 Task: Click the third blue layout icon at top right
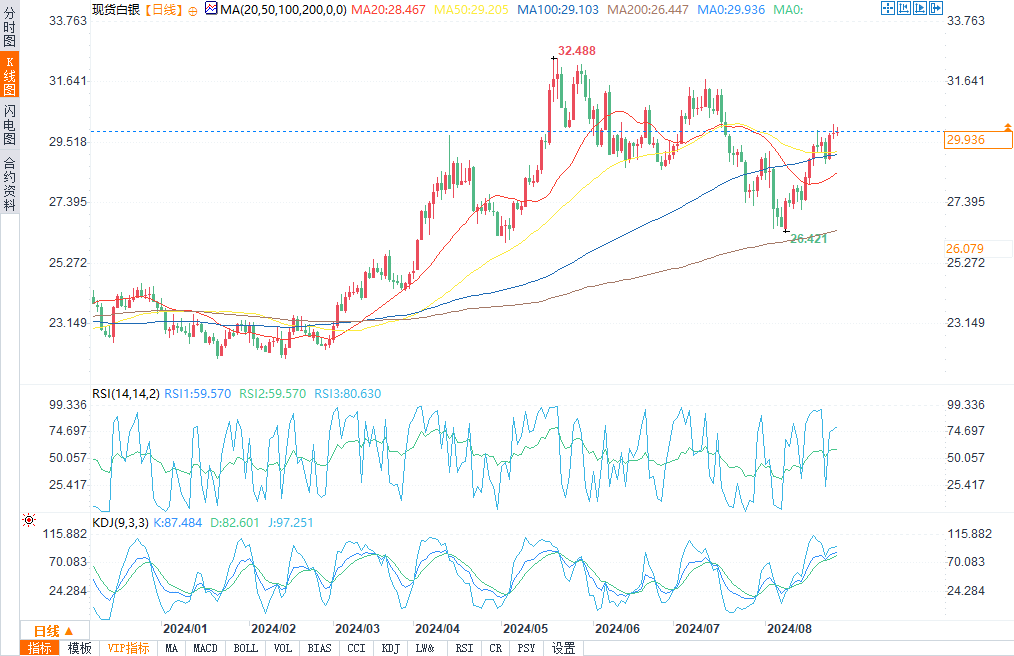click(920, 8)
